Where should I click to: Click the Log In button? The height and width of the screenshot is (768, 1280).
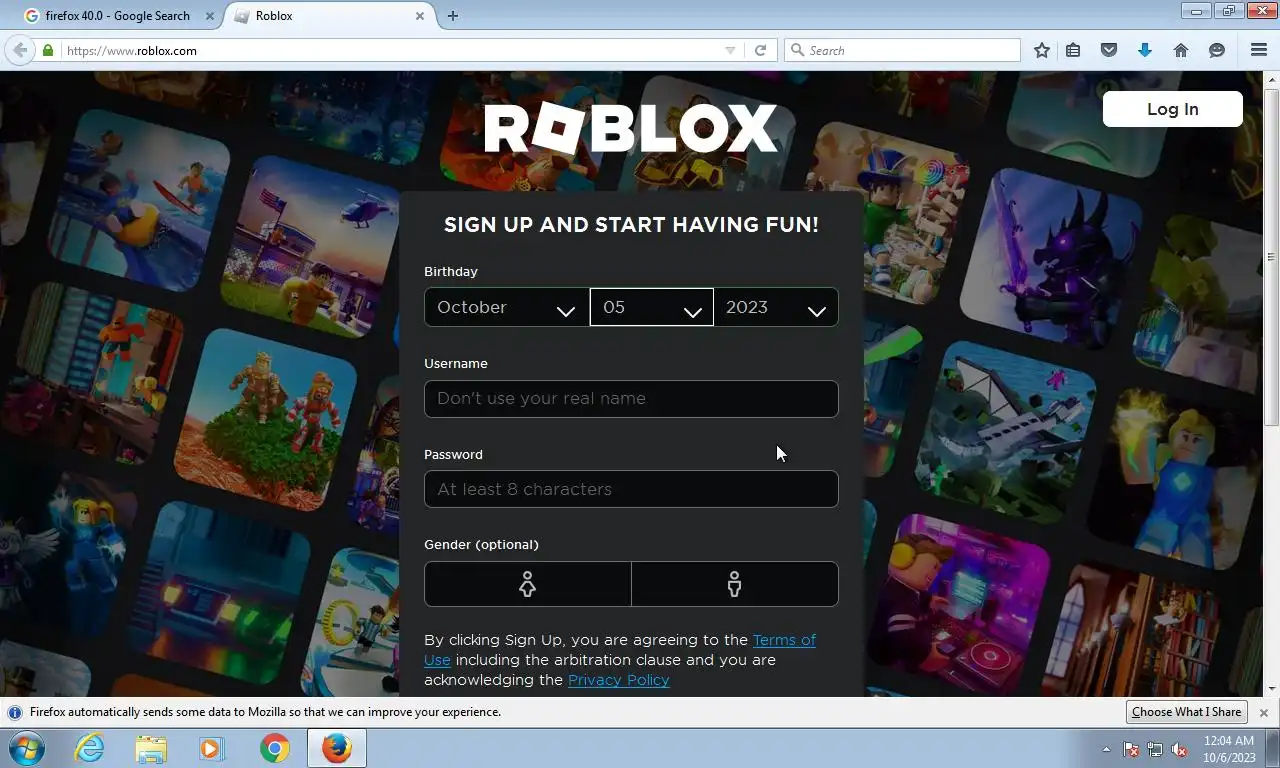click(1173, 109)
